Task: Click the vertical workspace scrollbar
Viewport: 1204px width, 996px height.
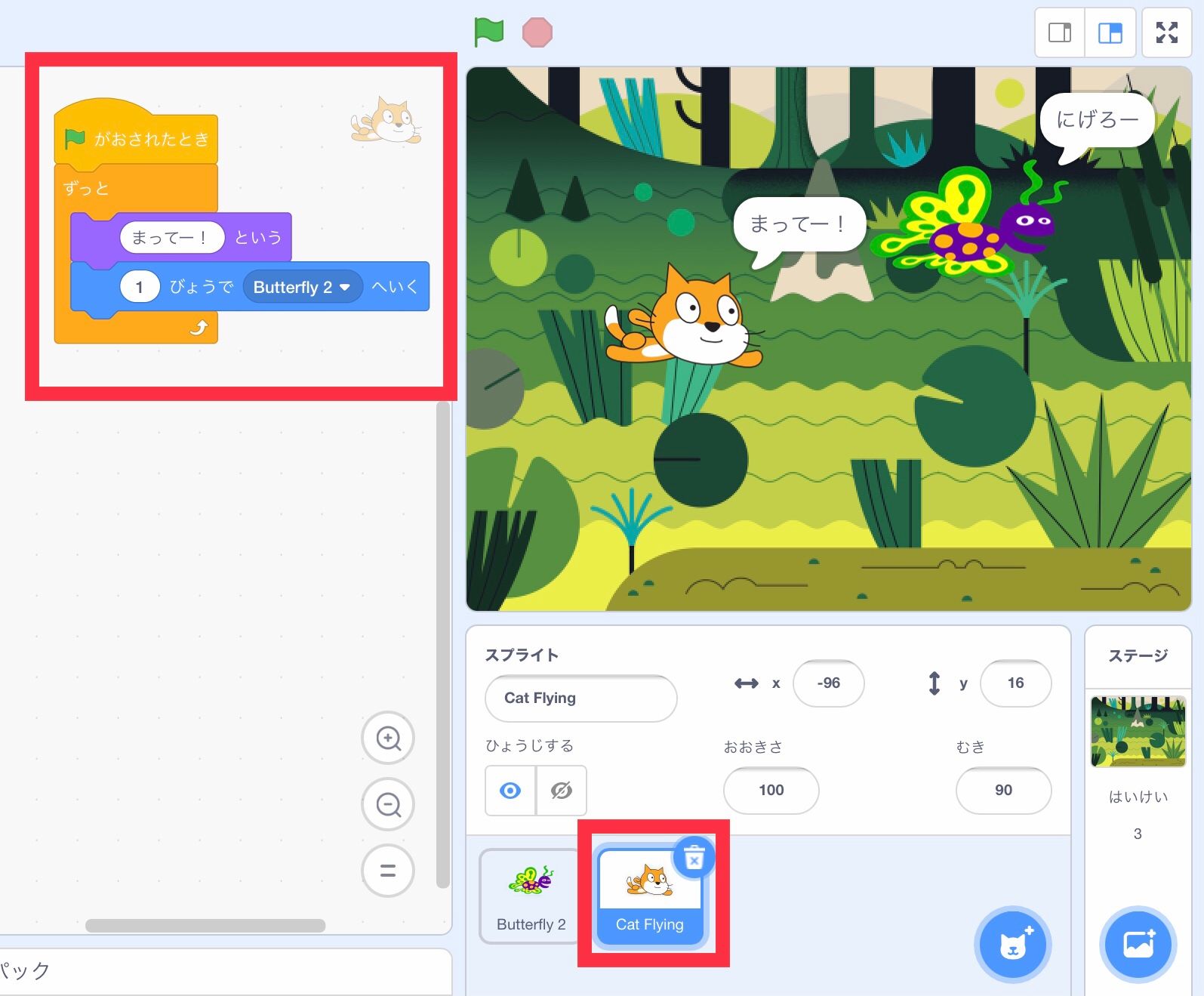Action: coord(443,646)
